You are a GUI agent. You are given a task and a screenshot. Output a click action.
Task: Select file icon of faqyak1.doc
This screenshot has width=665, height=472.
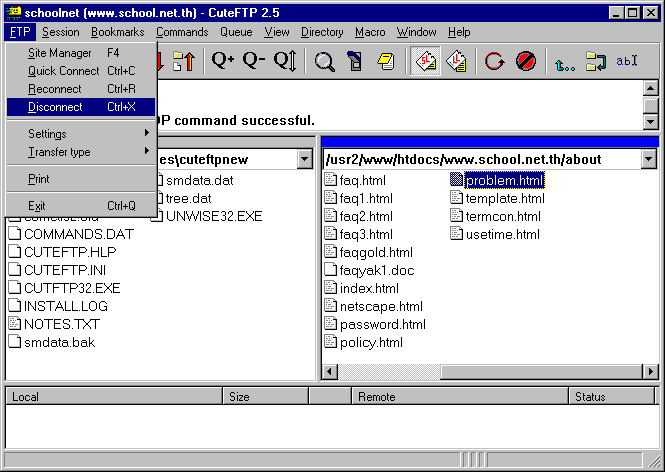330,270
